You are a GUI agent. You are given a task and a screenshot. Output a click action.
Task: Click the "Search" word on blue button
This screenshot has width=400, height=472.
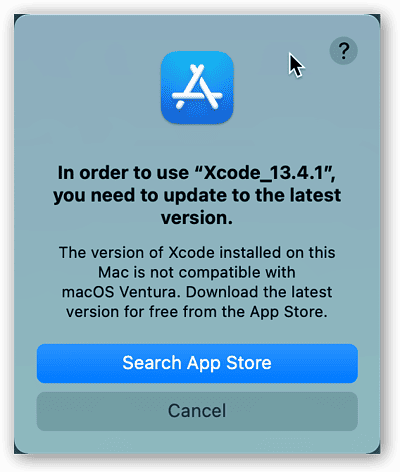tap(152, 363)
